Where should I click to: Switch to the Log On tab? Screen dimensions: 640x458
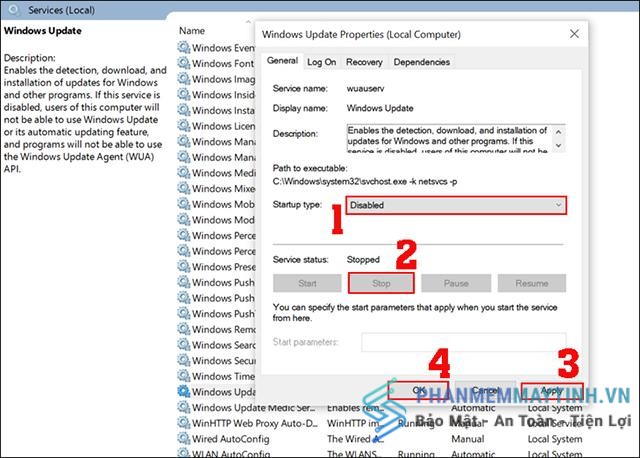pyautogui.click(x=321, y=62)
